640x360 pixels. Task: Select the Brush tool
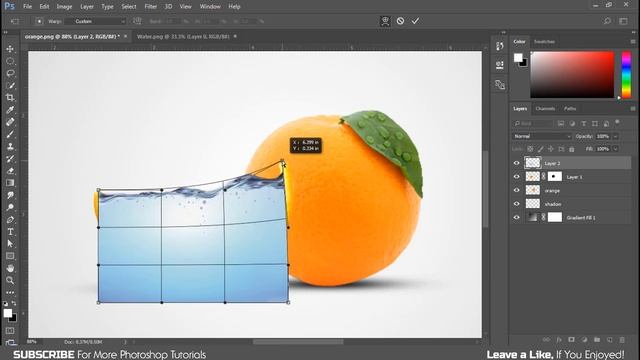click(x=10, y=134)
